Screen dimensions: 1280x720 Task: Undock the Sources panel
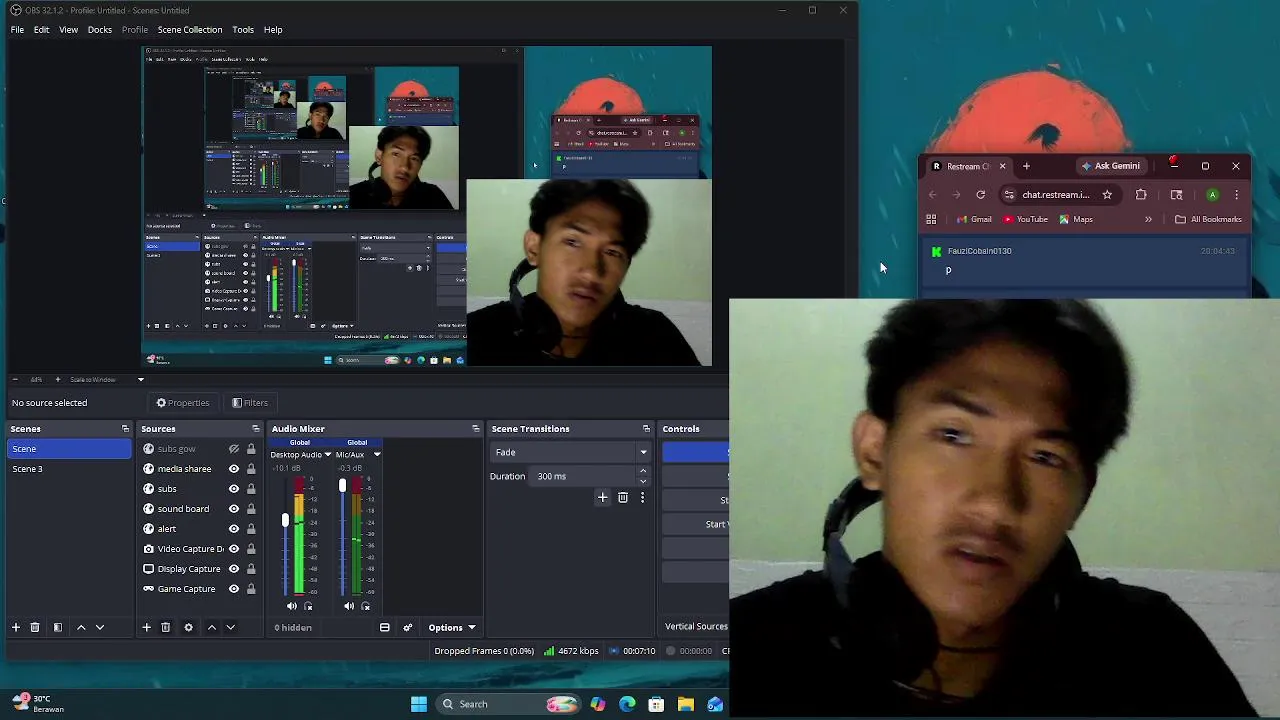255,429
